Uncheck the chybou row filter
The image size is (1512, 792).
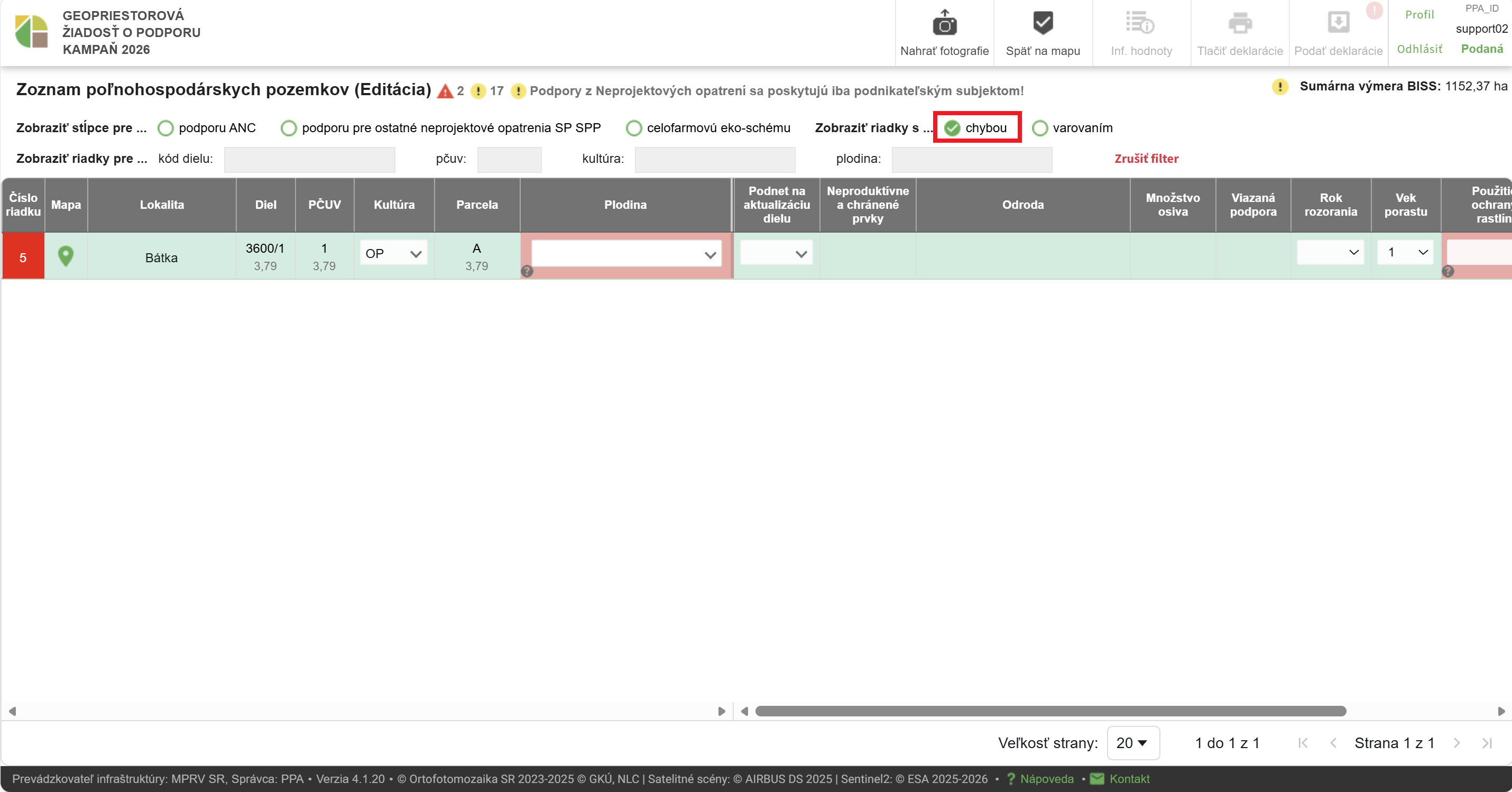click(952, 128)
